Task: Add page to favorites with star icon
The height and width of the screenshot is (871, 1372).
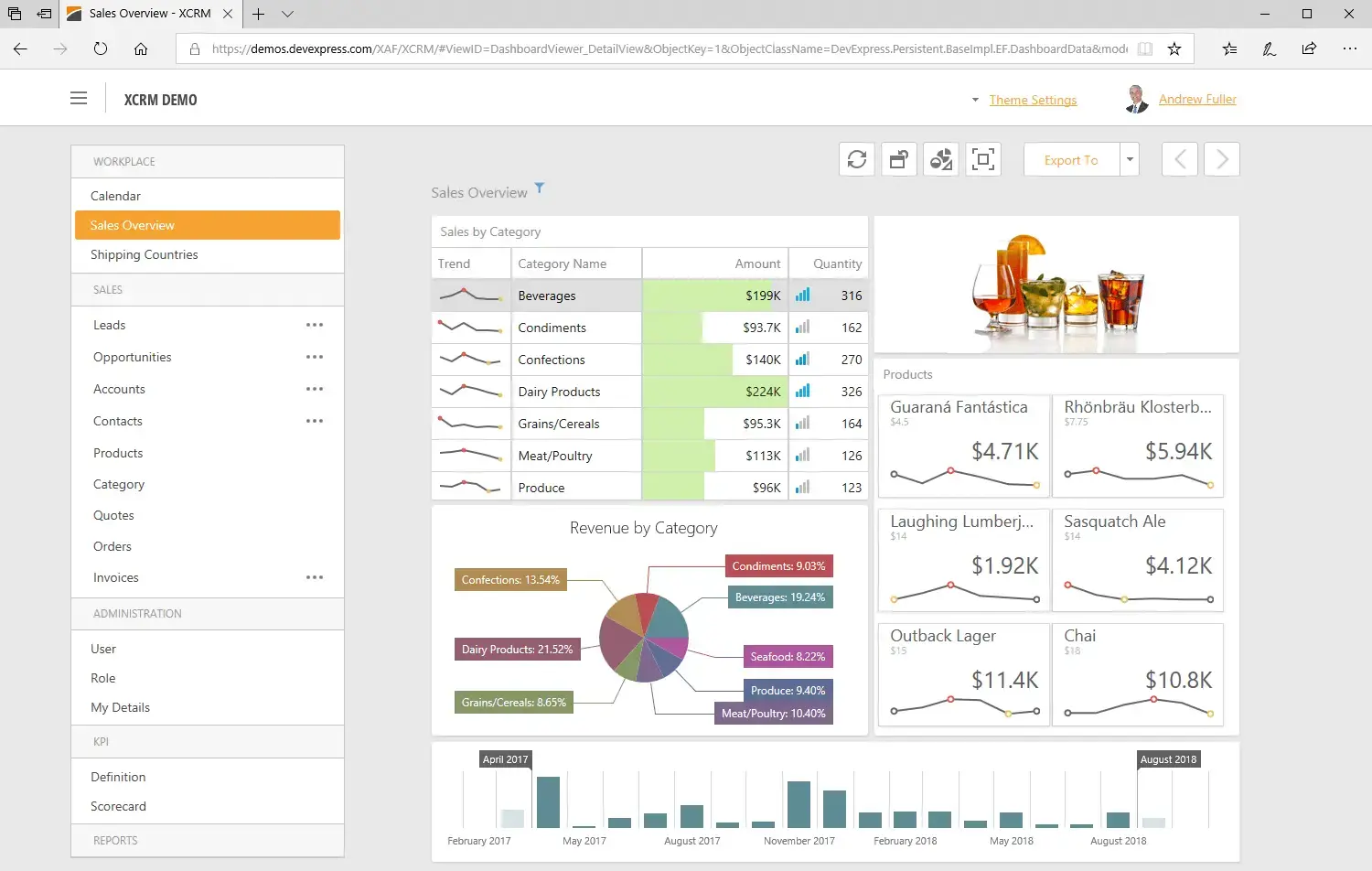Action: pos(1174,49)
